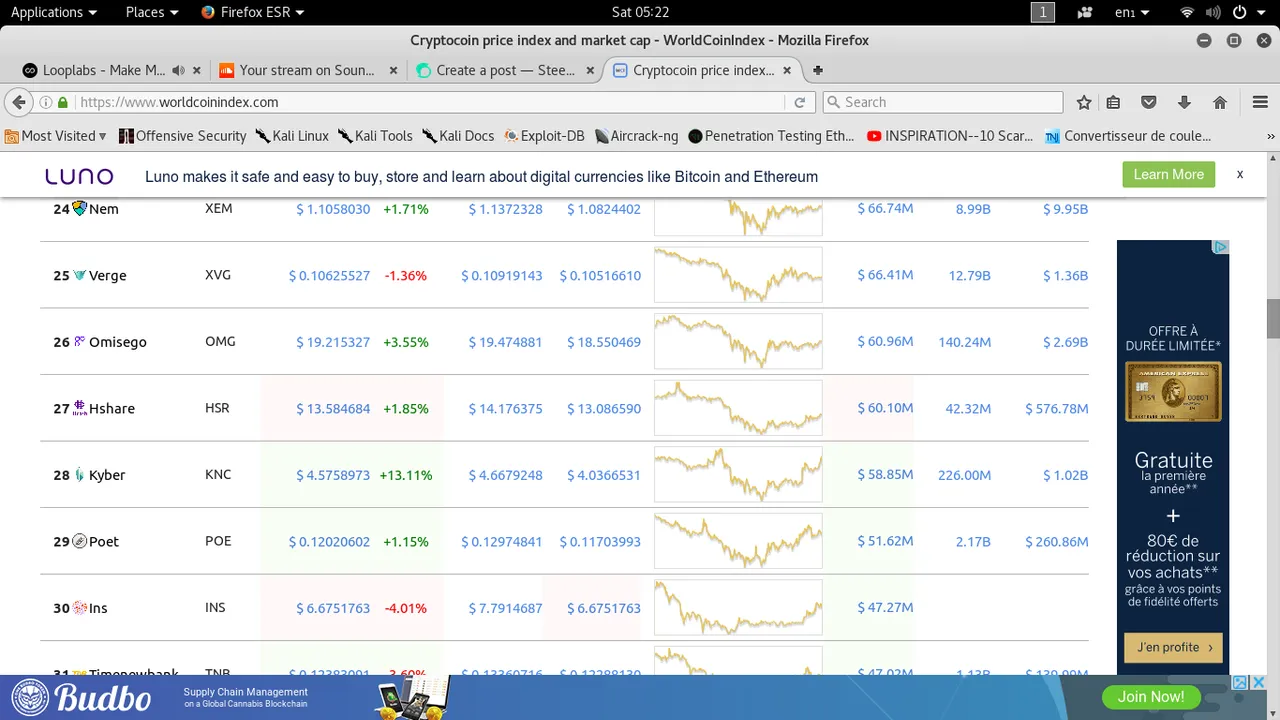Open the clock Sat 05:22 in top bar
Image resolution: width=1280 pixels, height=720 pixels.
pos(640,12)
